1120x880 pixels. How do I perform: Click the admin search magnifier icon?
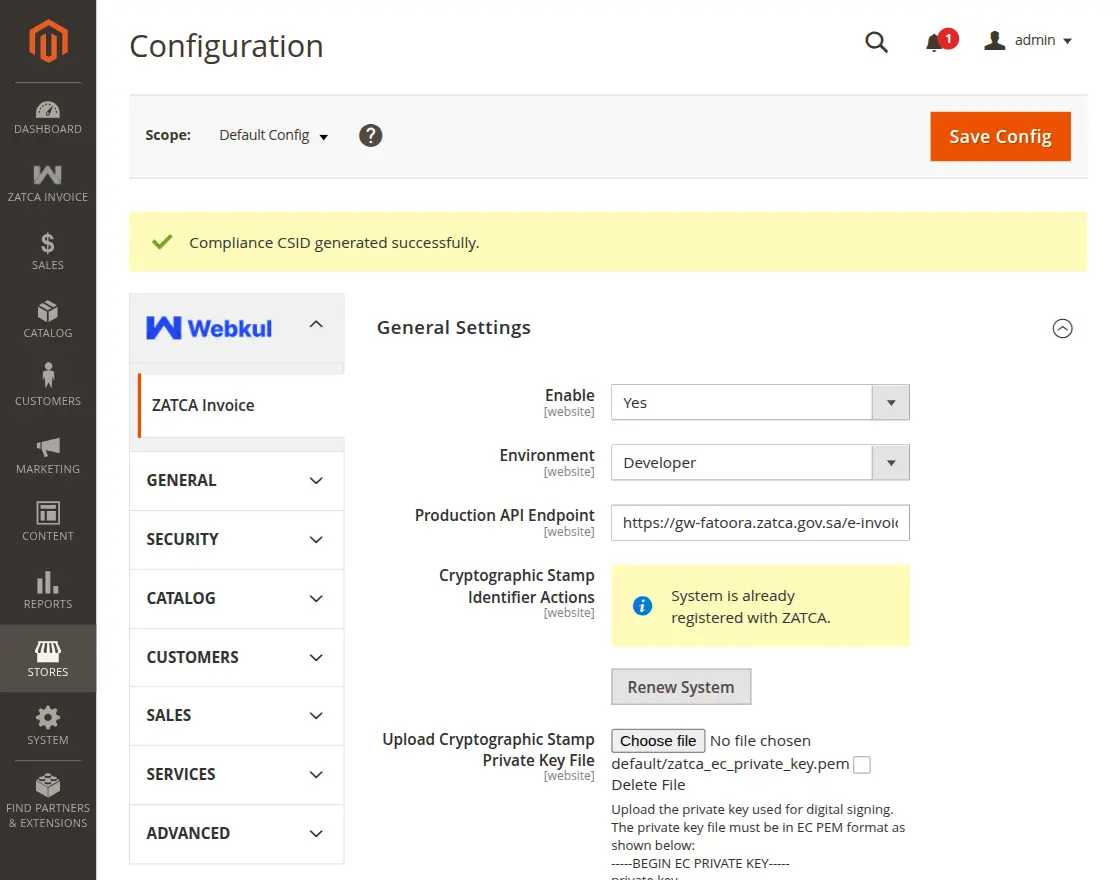(877, 42)
